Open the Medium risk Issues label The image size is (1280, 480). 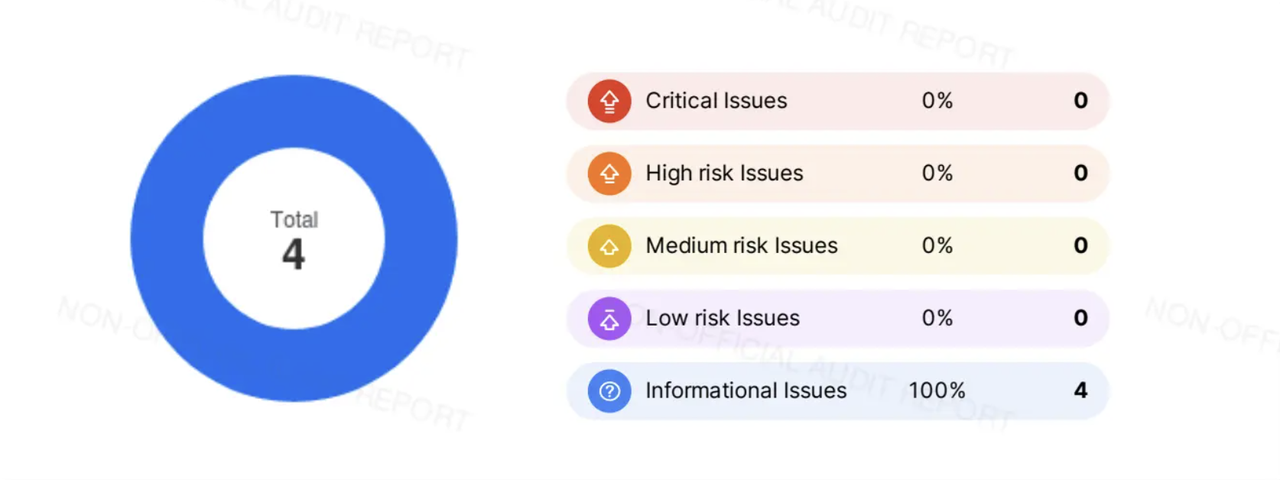[x=741, y=246]
